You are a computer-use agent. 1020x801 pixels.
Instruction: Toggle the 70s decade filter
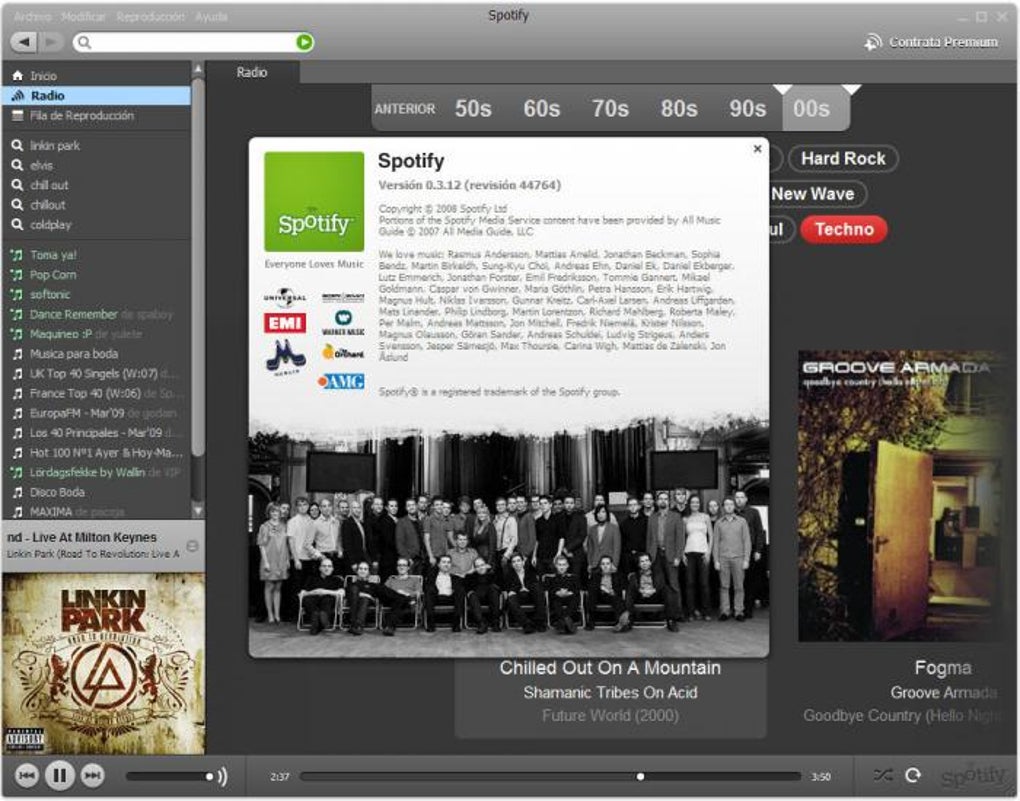pos(610,109)
